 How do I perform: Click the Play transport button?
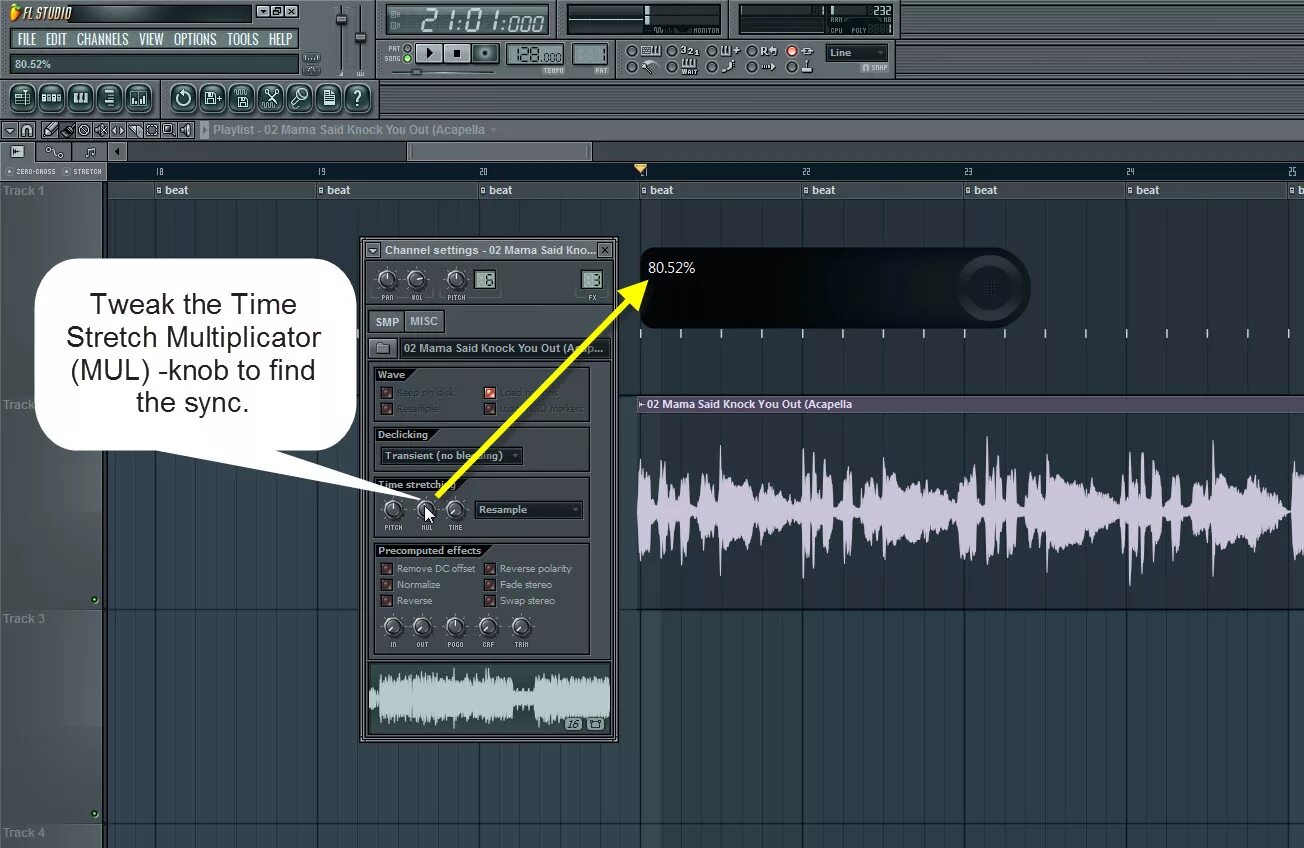pyautogui.click(x=429, y=53)
